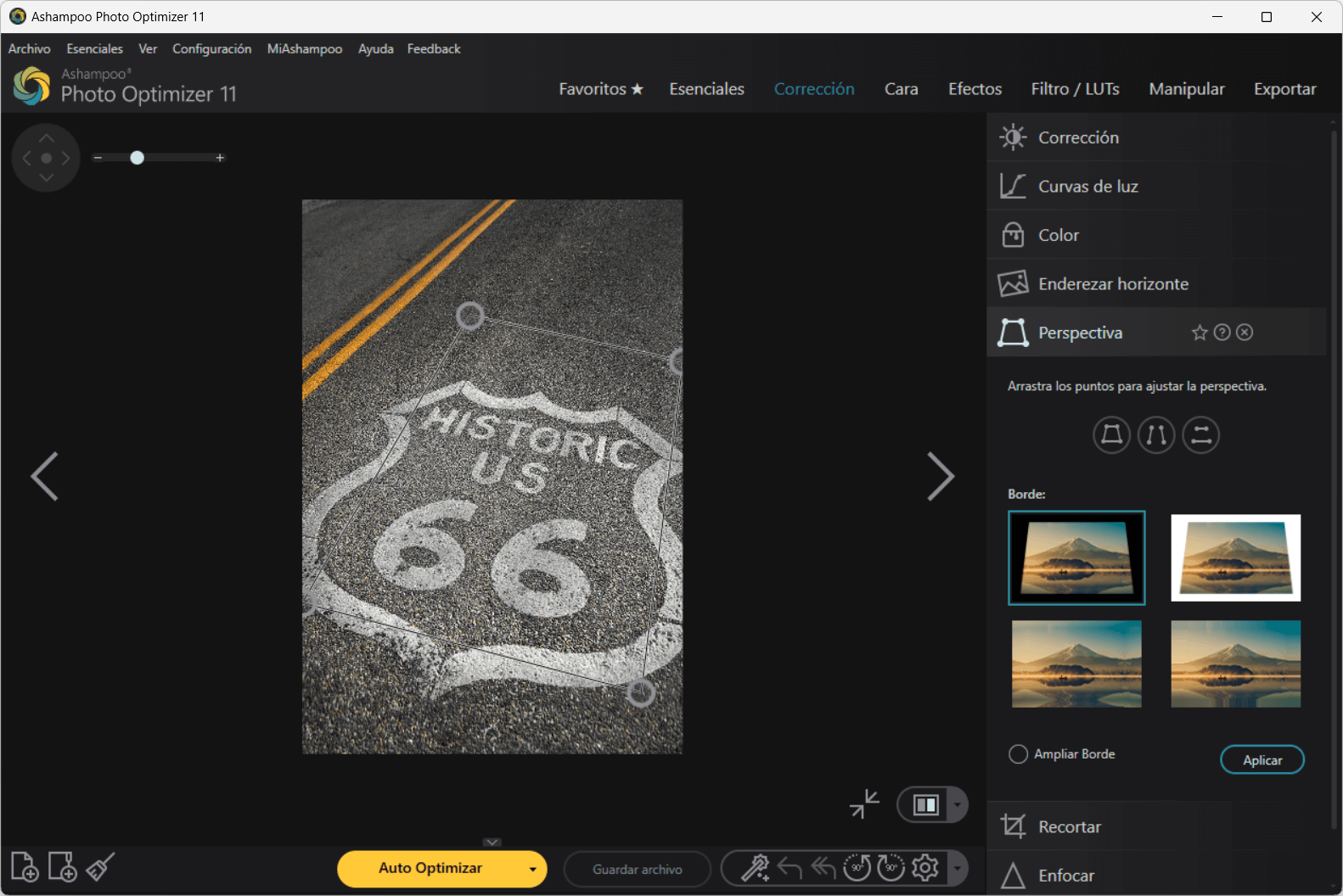
Task: Select the horizontal lines perspective mode icon
Action: 1200,435
